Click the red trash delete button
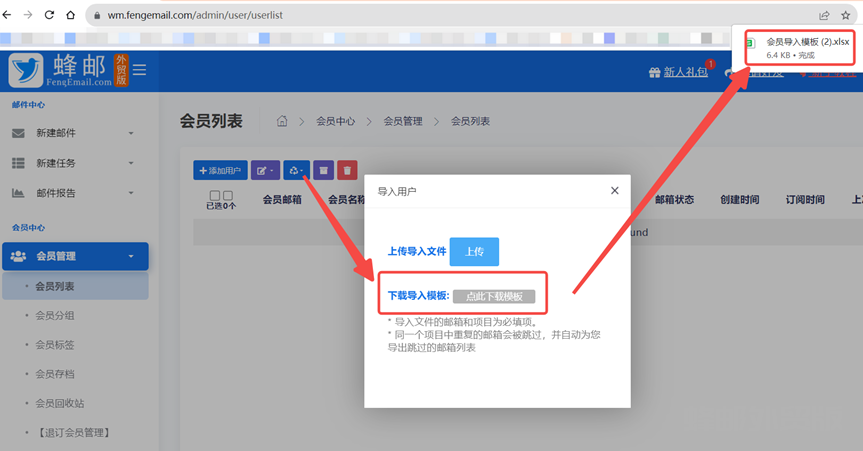 [347, 171]
